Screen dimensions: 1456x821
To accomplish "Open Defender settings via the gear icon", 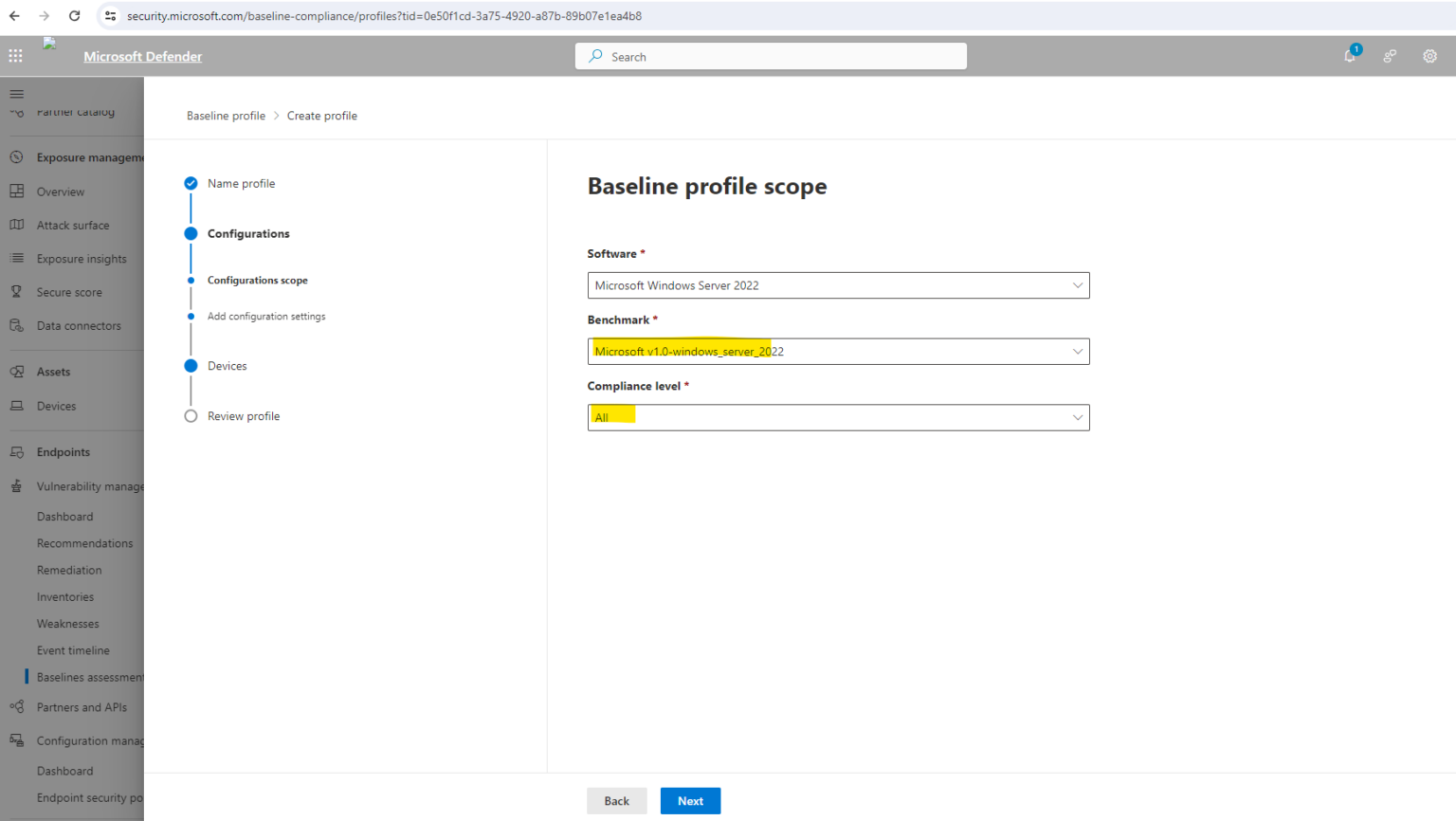I will [x=1429, y=56].
